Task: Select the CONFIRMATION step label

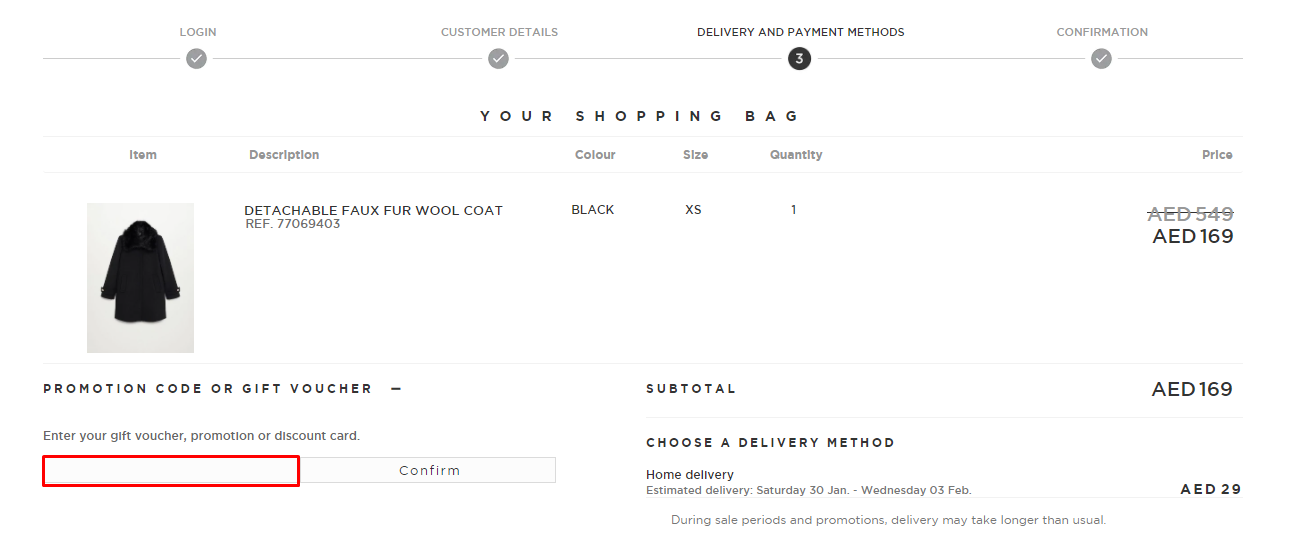Action: pyautogui.click(x=1102, y=32)
